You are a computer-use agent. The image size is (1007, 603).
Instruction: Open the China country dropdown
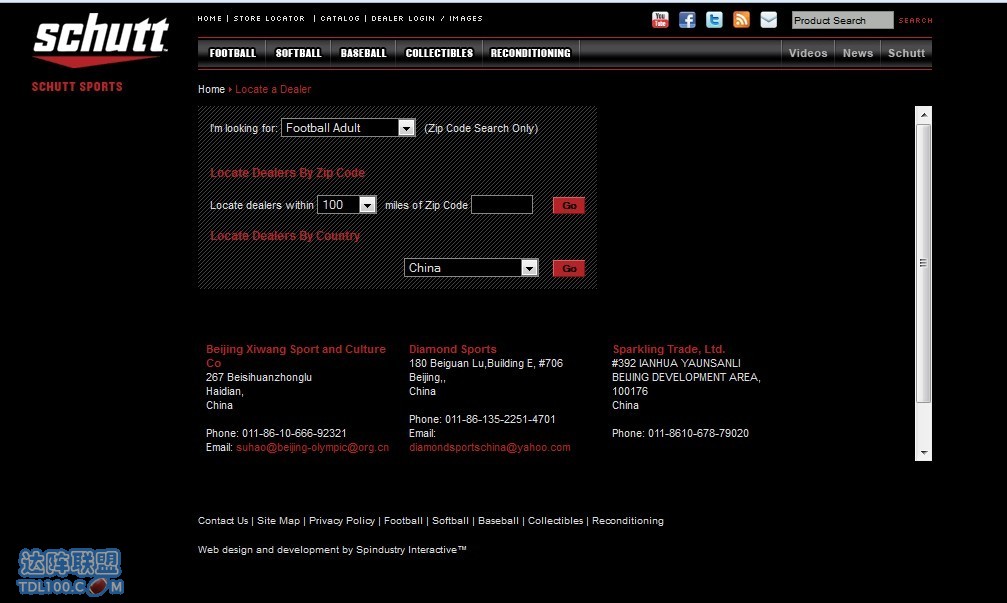471,268
